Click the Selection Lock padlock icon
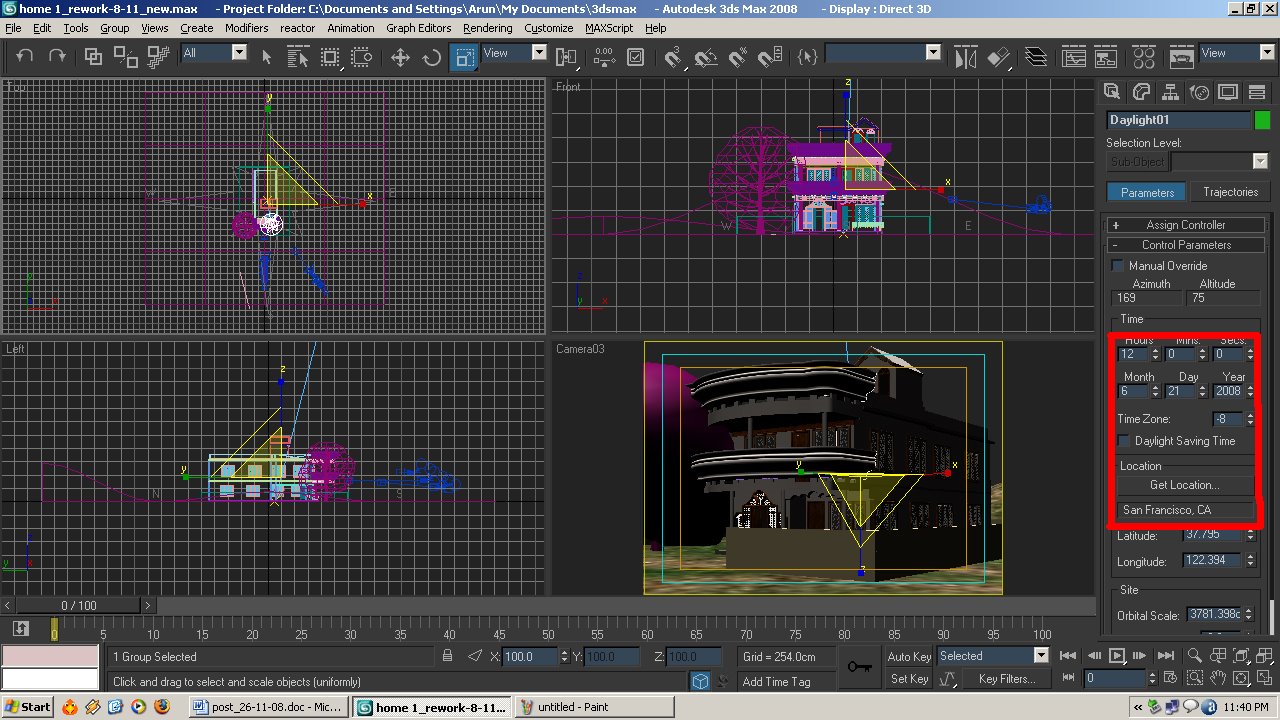 pyautogui.click(x=448, y=656)
